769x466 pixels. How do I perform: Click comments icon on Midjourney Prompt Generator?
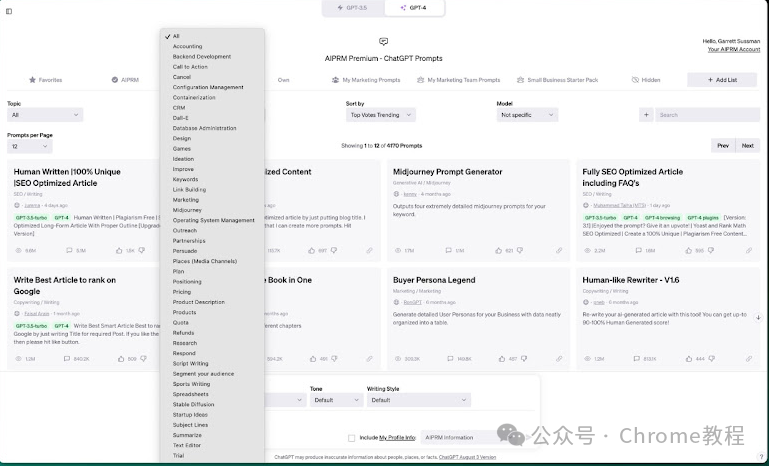pos(448,250)
